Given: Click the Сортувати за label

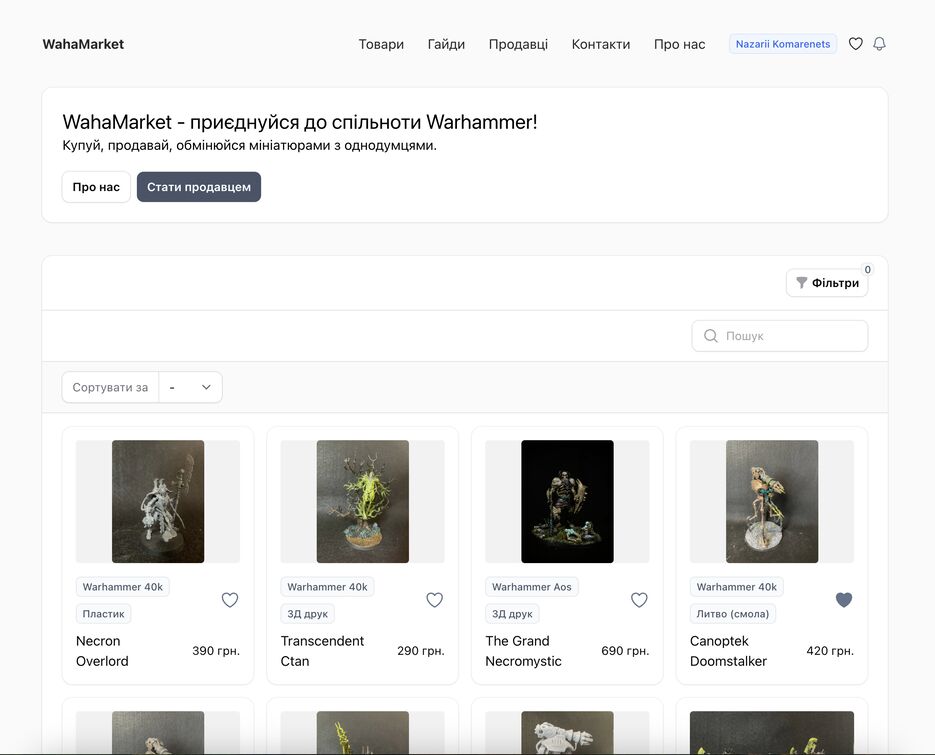Looking at the screenshot, I should point(110,387).
